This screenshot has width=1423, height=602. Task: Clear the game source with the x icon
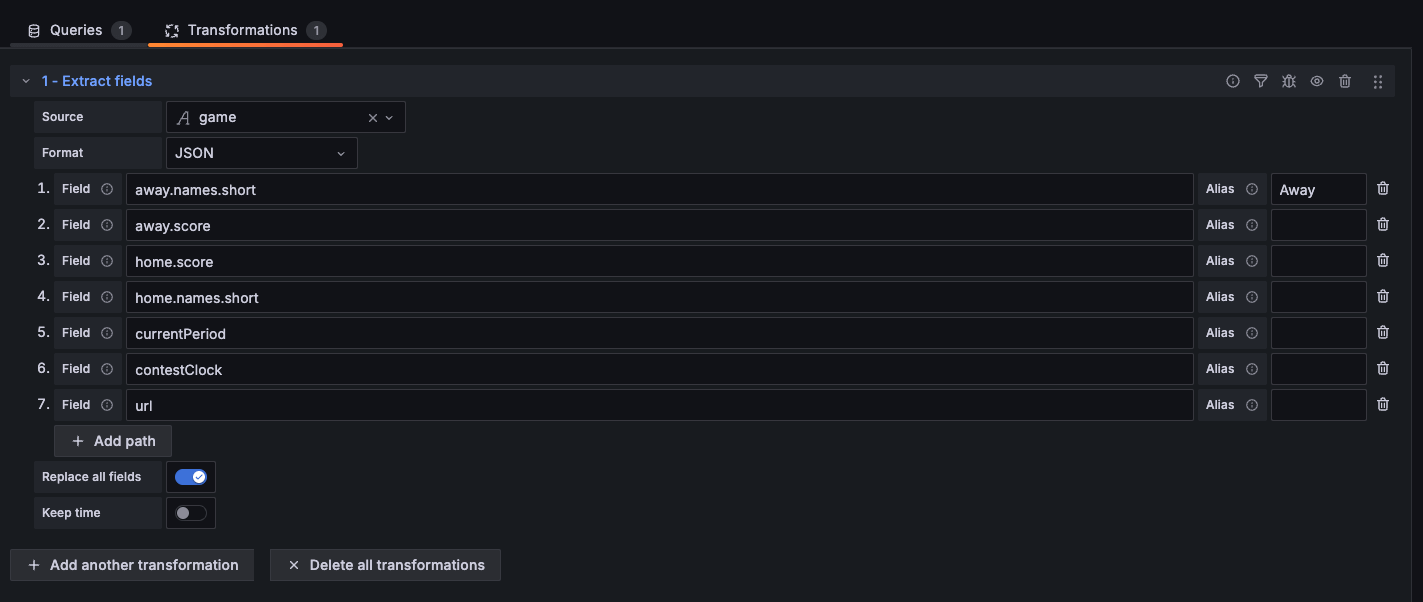tap(372, 116)
